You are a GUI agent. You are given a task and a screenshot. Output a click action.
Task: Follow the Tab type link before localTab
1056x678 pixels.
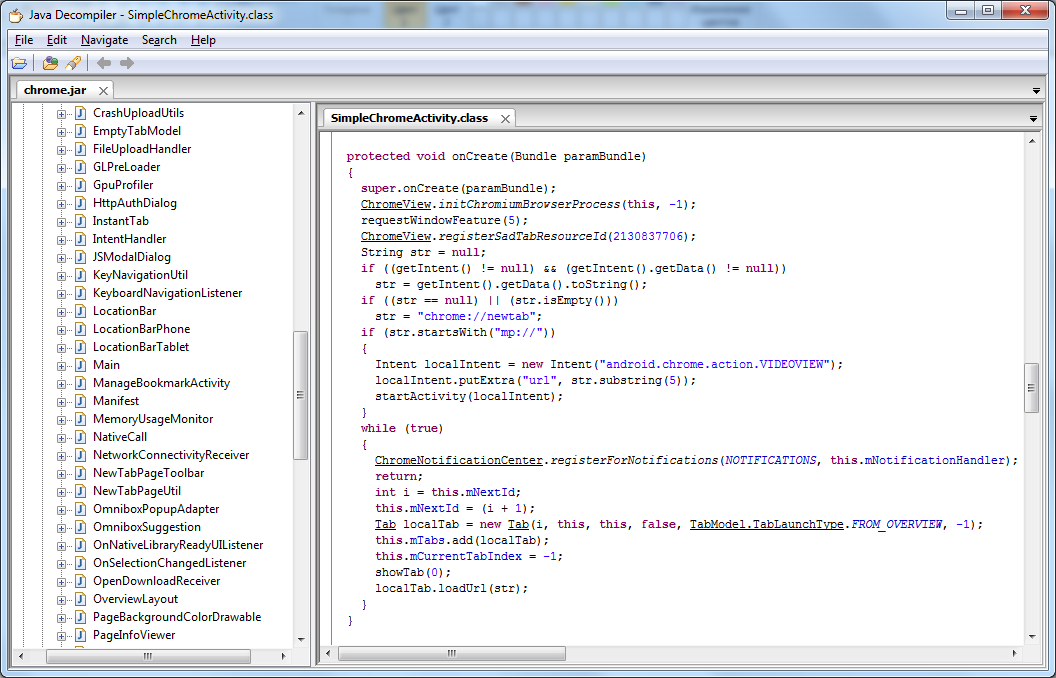point(385,524)
